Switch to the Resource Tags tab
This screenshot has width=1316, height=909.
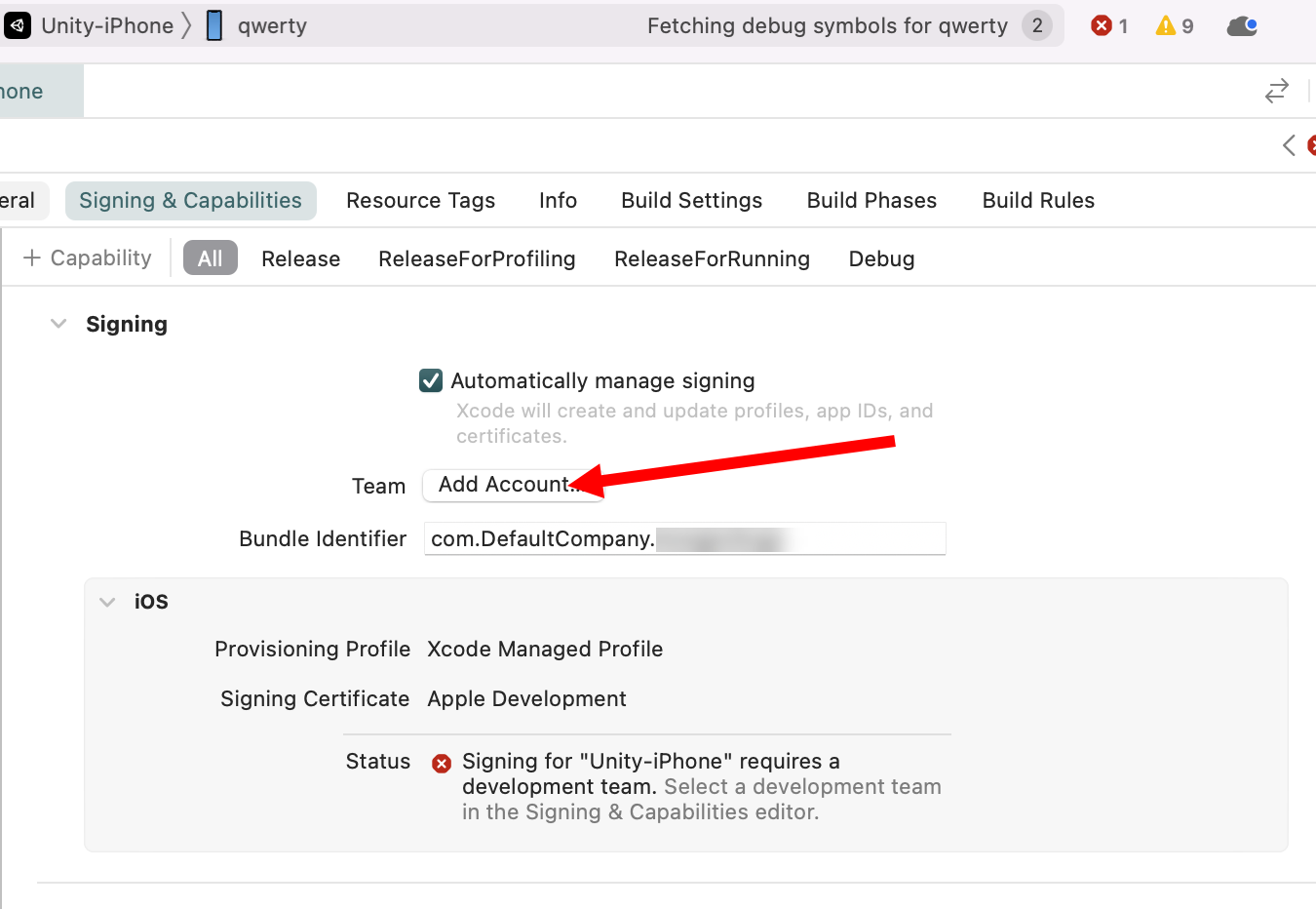(x=420, y=200)
